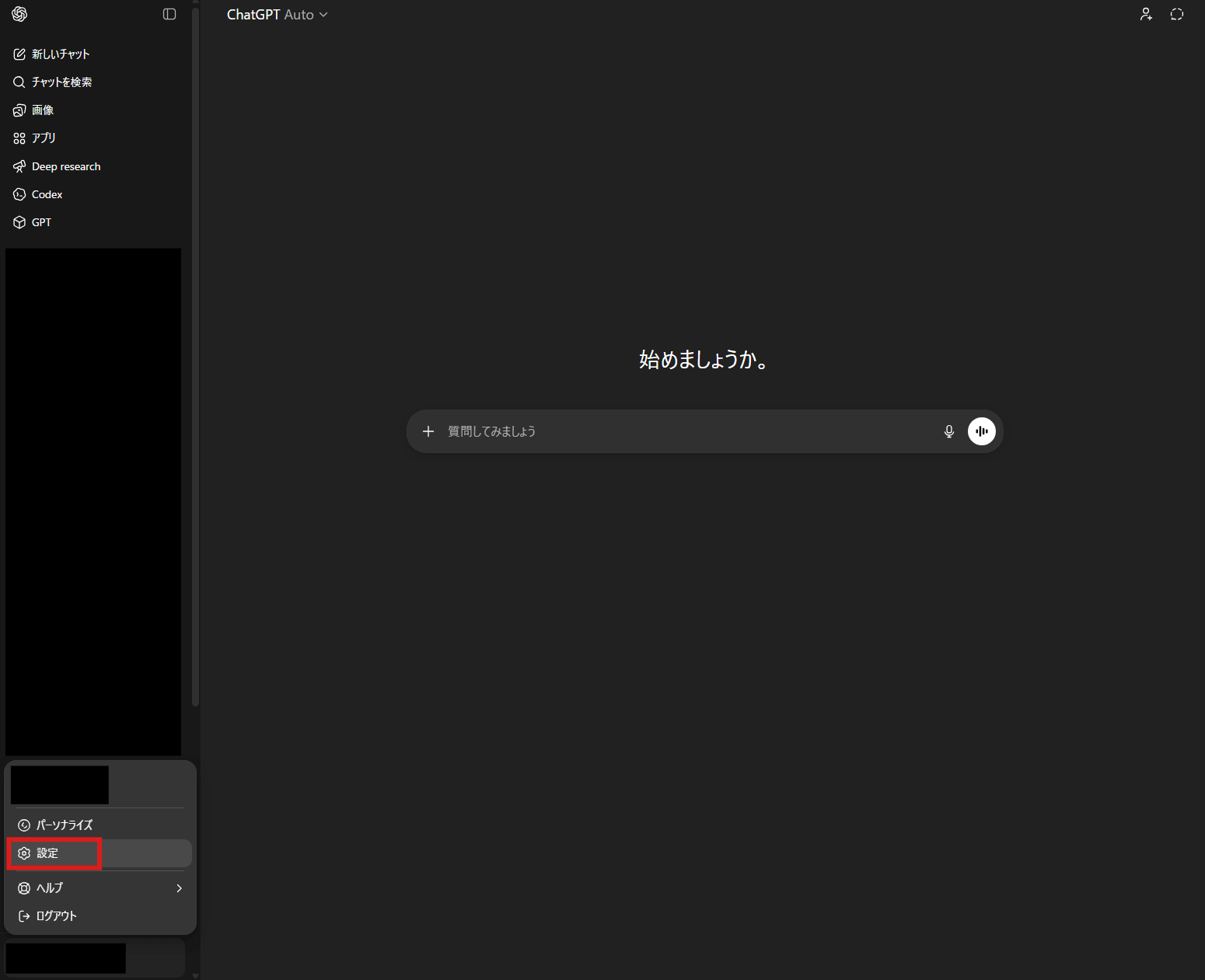
Task: Open Deep research from the sidebar
Action: click(x=66, y=166)
